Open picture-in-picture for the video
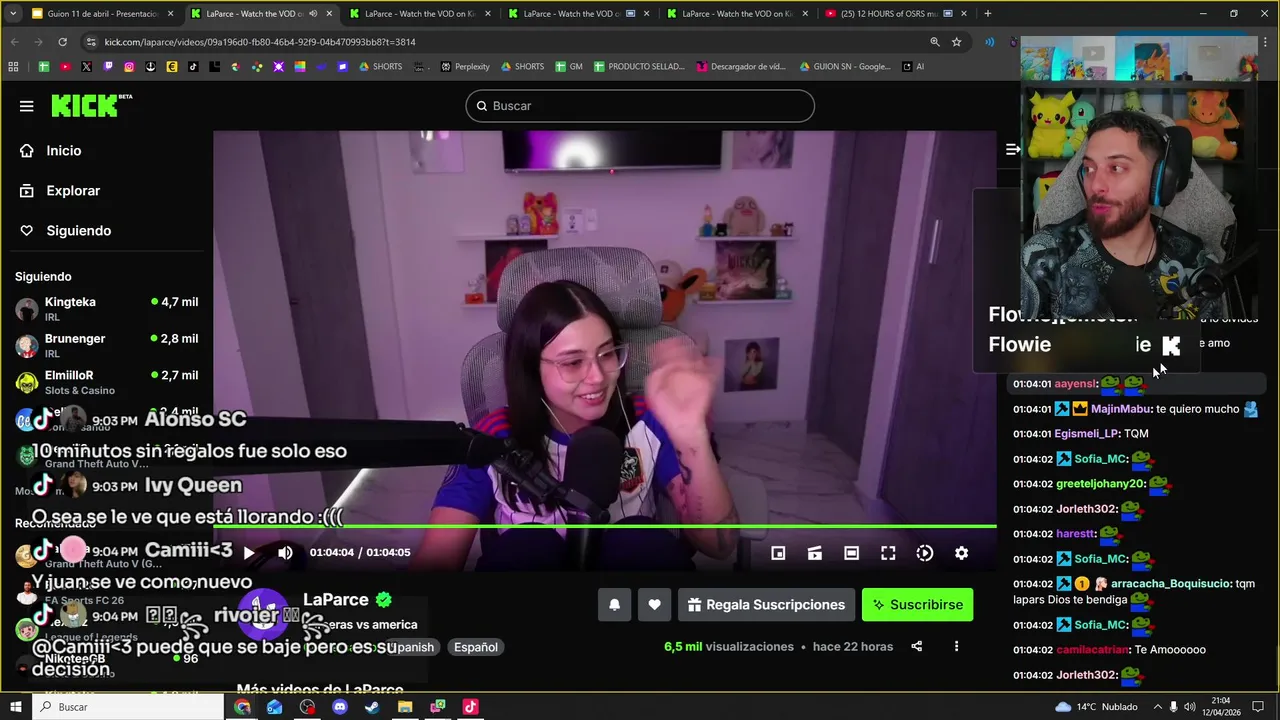This screenshot has height=720, width=1280. (x=778, y=553)
